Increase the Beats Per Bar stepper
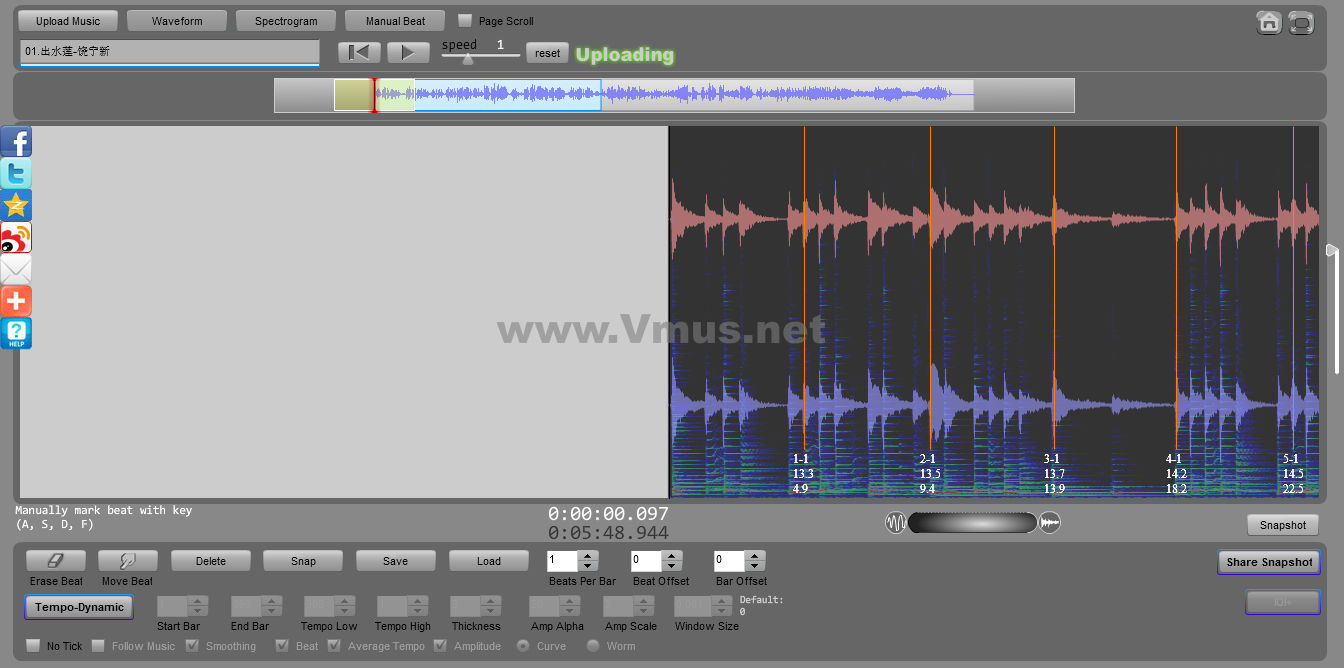Screen dimensions: 1344x668 click(588, 556)
